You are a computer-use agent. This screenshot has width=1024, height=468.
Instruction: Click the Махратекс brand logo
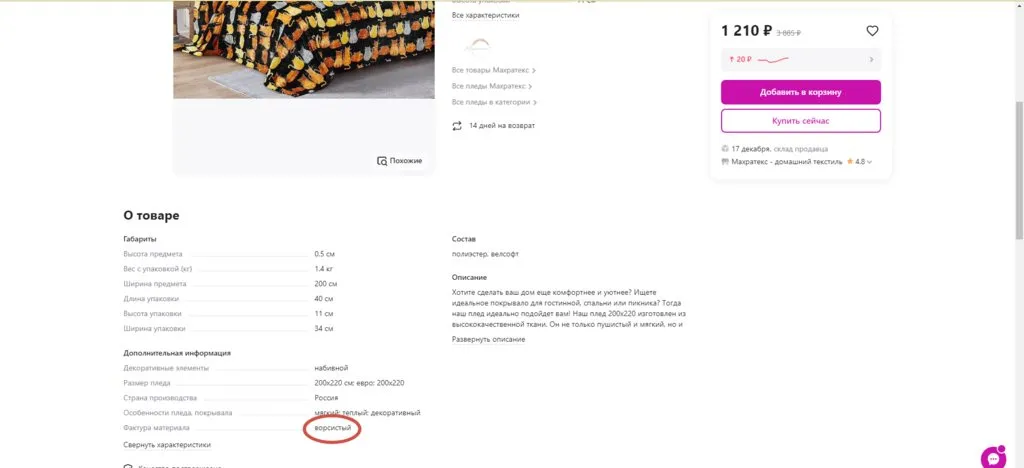476,44
